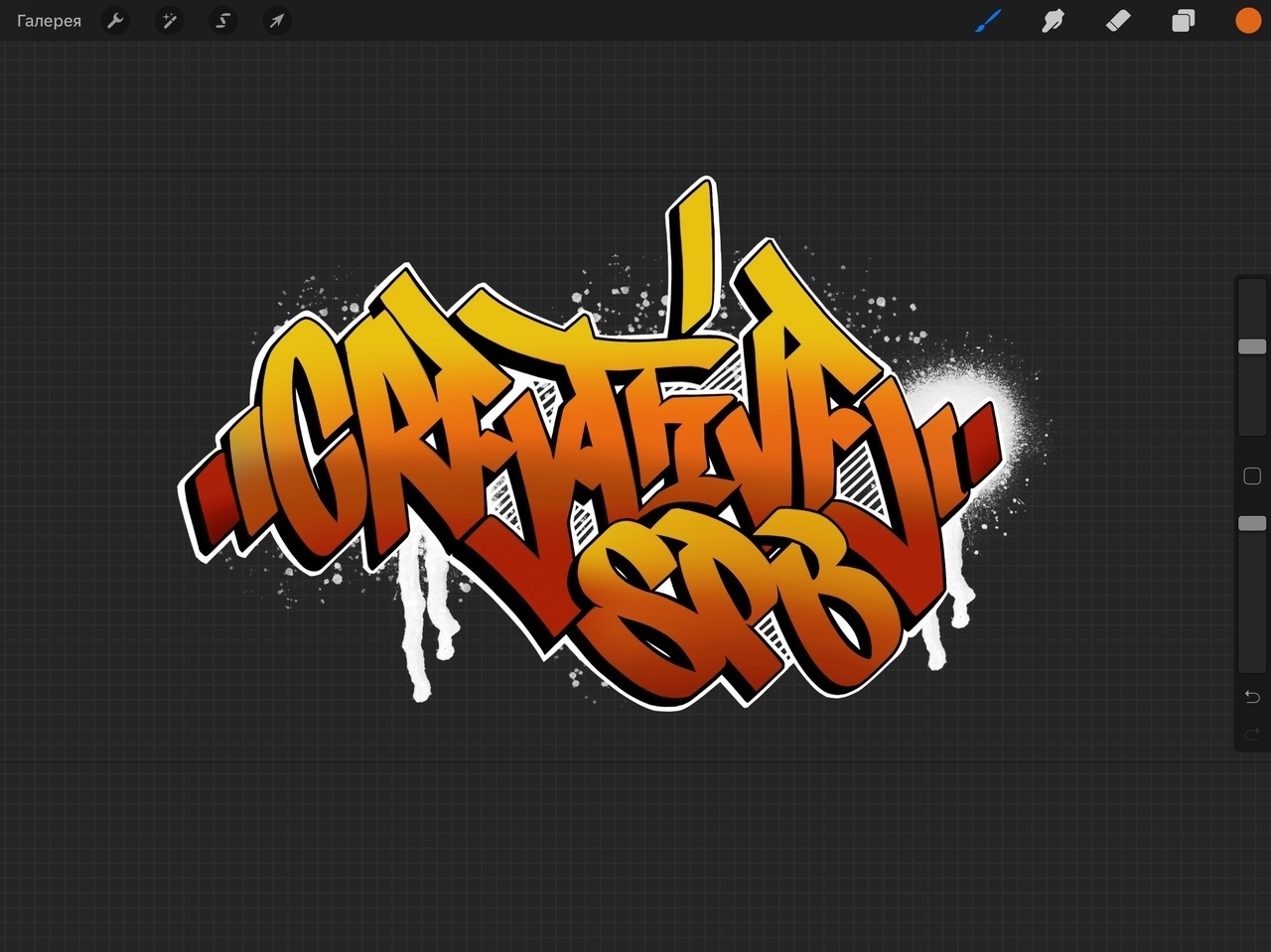
Task: Undo the last action with sidebar arrow
Action: [x=1252, y=696]
